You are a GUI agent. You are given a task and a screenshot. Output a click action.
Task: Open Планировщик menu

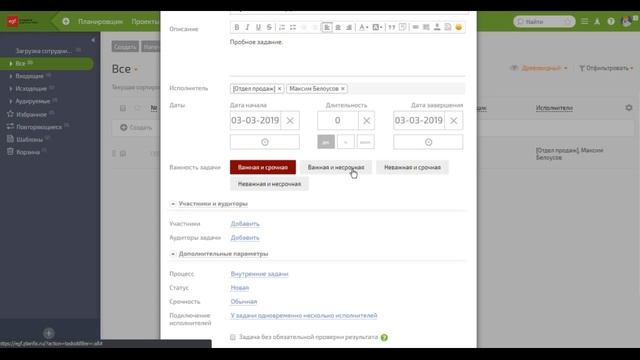(x=100, y=22)
